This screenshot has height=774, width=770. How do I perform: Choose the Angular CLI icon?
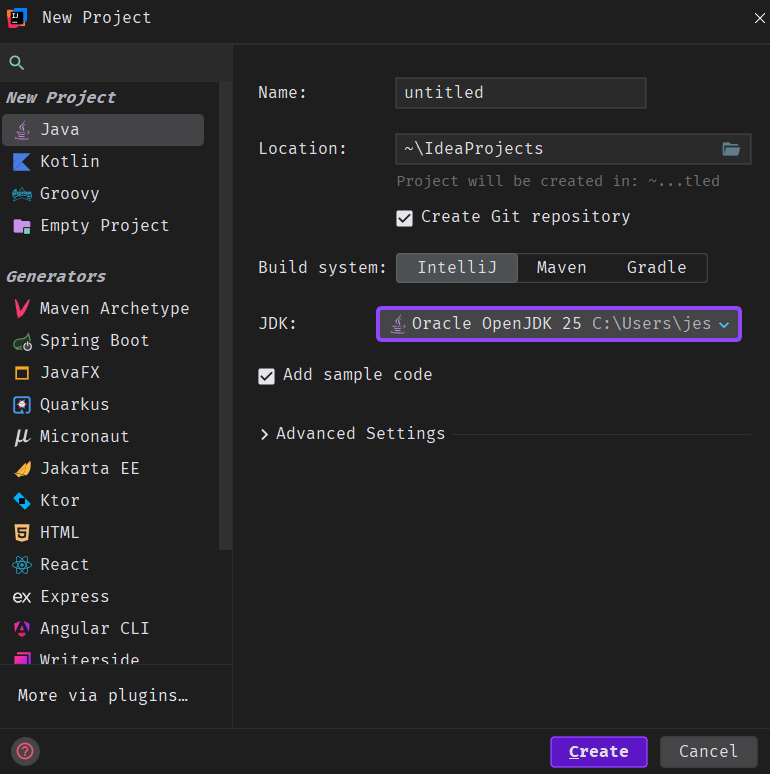[22, 628]
